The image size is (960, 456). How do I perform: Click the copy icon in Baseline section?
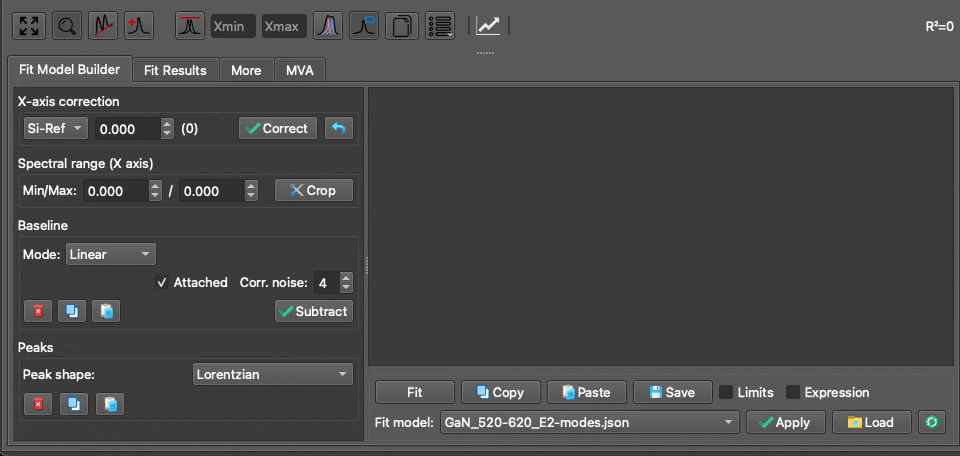pos(72,311)
